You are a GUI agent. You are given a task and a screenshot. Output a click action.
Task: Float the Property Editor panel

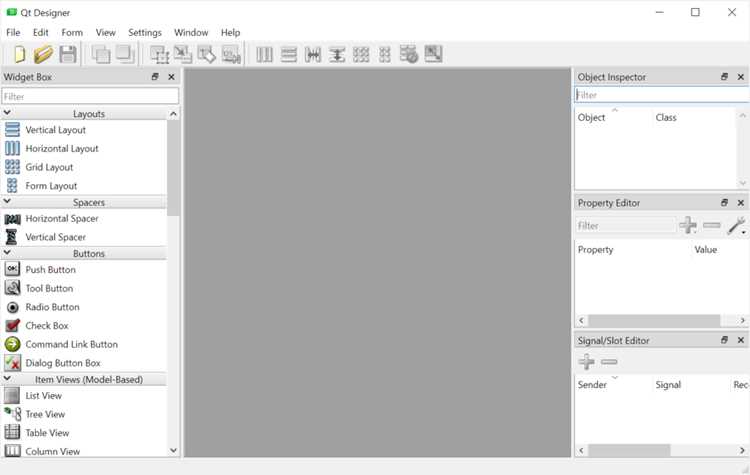[724, 203]
